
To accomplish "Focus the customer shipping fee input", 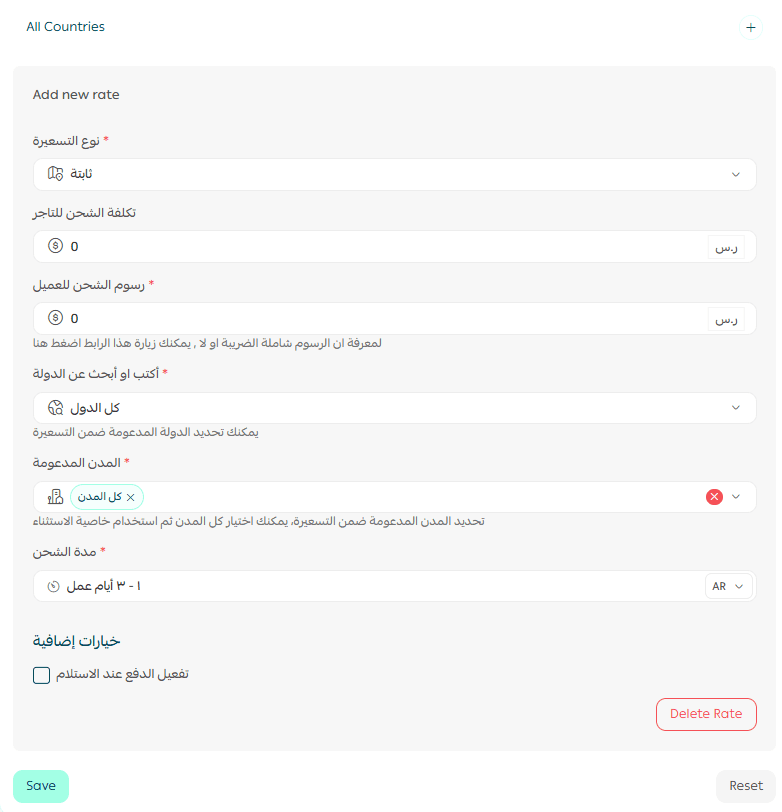I will click(380, 318).
